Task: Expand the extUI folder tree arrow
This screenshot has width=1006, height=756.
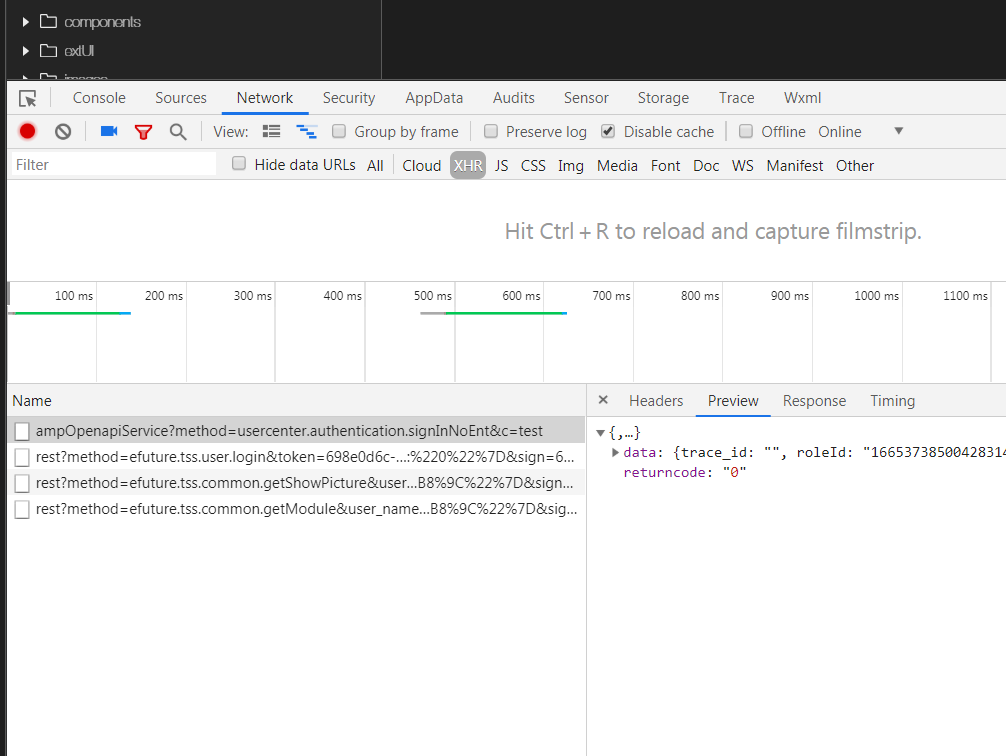Action: pyautogui.click(x=26, y=51)
